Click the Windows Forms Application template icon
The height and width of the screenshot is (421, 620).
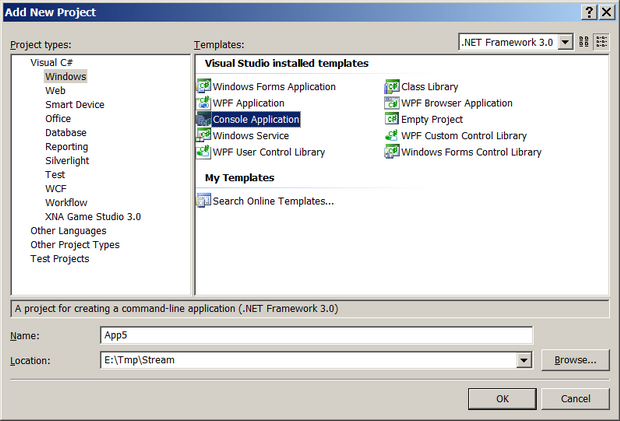point(204,86)
